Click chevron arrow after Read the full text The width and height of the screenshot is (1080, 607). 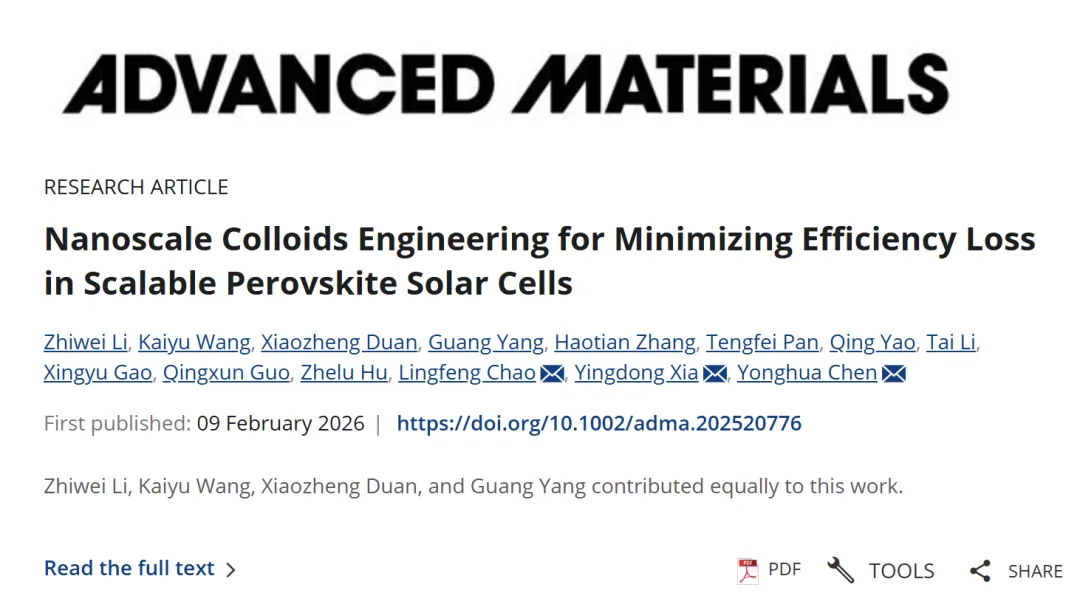[x=231, y=570]
